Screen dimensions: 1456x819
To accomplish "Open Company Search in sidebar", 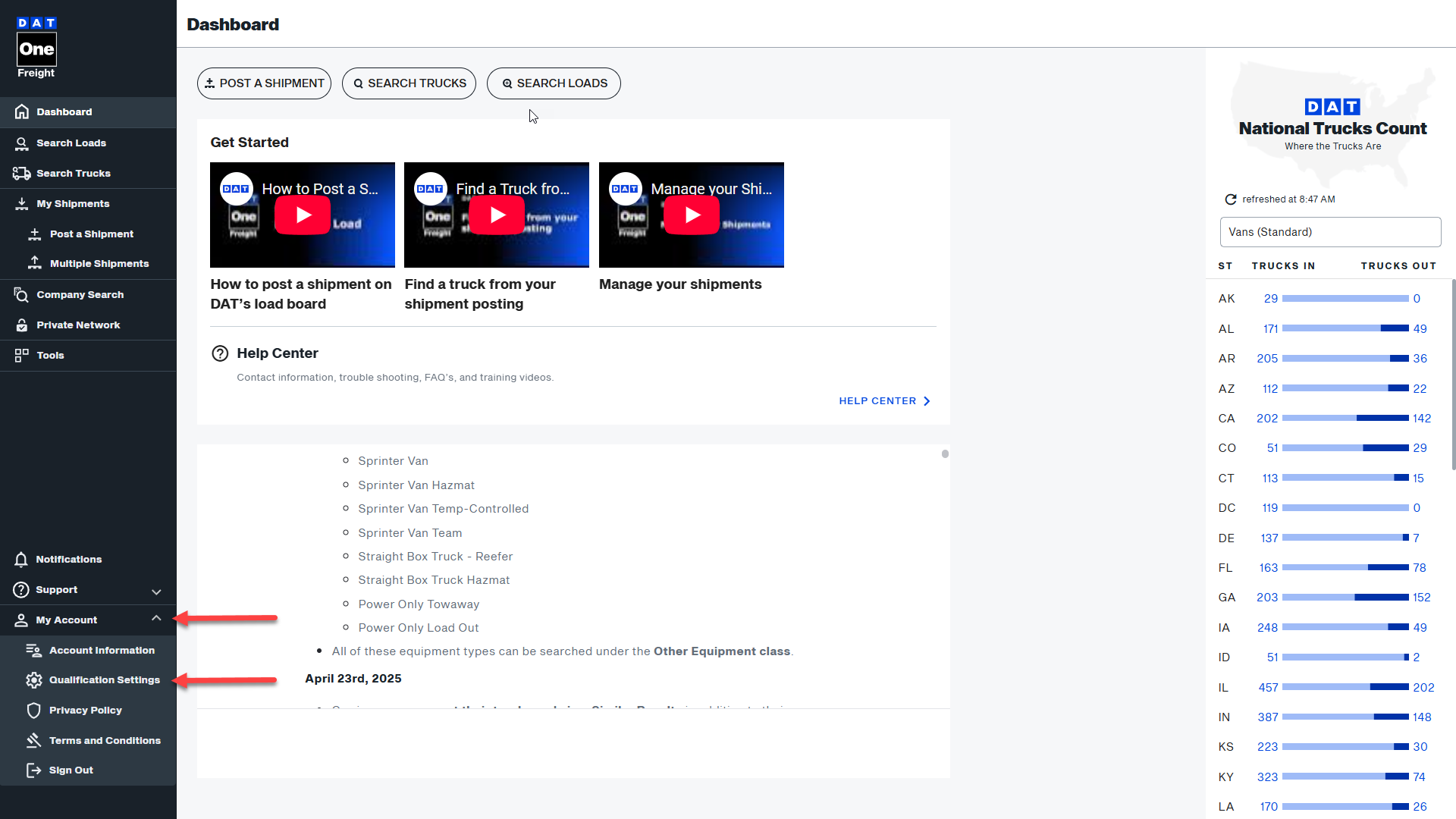I will [x=88, y=294].
